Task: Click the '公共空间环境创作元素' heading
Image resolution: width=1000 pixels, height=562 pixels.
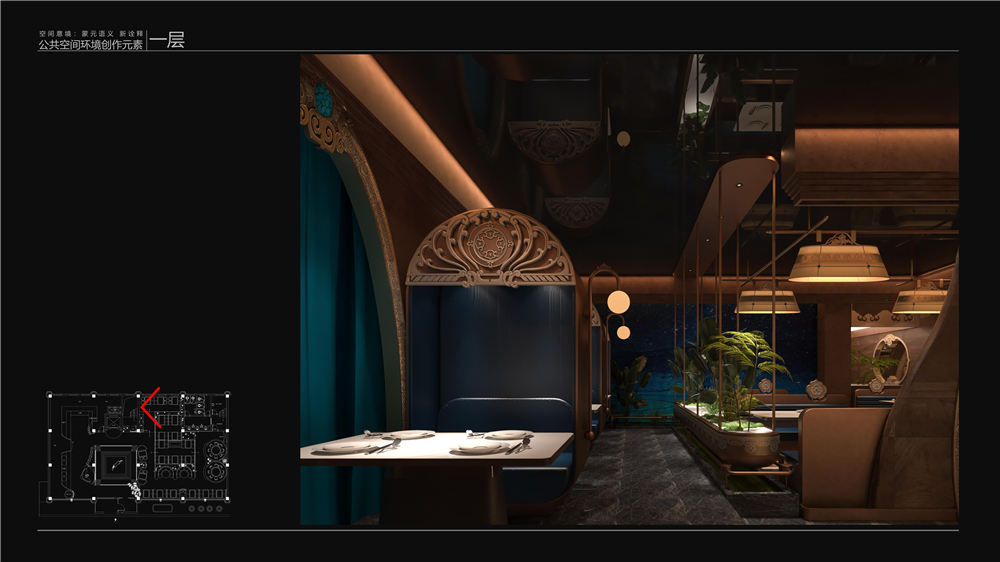Action: click(x=90, y=46)
